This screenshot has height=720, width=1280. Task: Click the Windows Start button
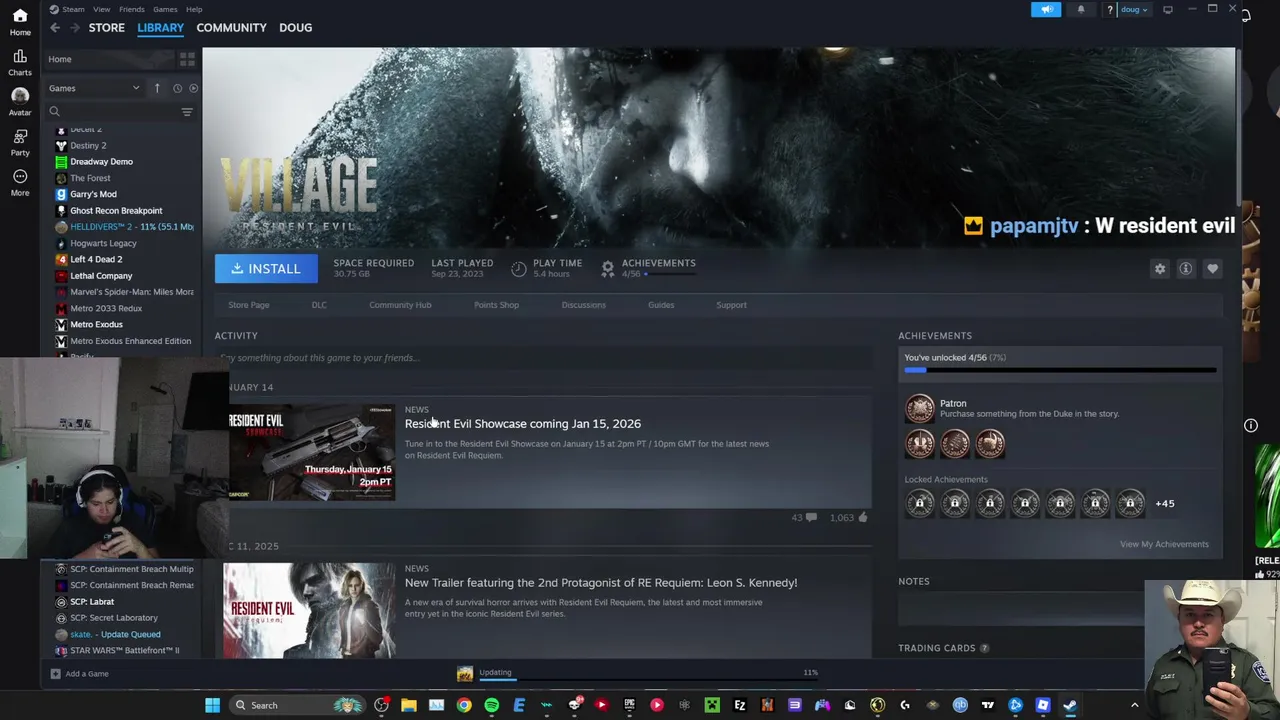tap(212, 705)
